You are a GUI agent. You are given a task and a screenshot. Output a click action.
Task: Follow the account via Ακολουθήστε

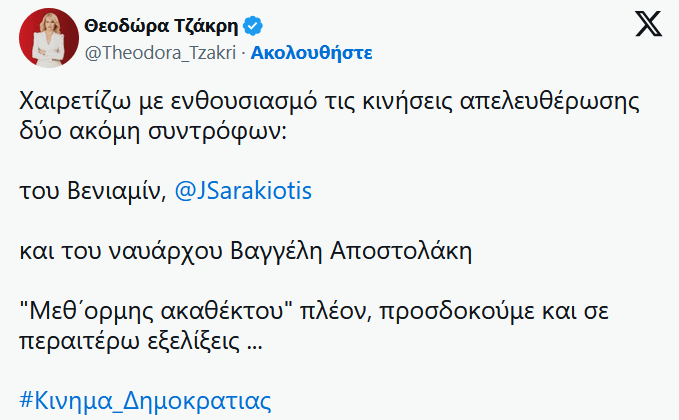311,52
